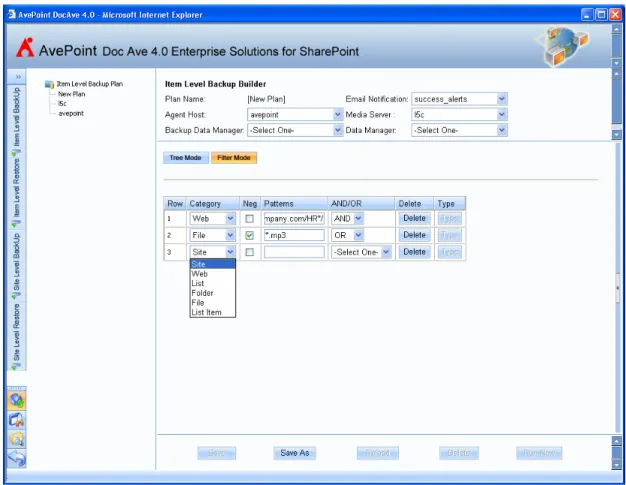The height and width of the screenshot is (485, 626).
Task: Choose Web in the open category list
Action: [x=213, y=274]
